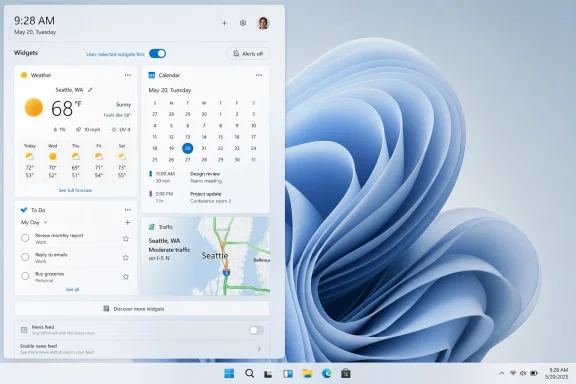Select May 15 in calendar
The height and width of the screenshot is (384, 576).
(220, 137)
